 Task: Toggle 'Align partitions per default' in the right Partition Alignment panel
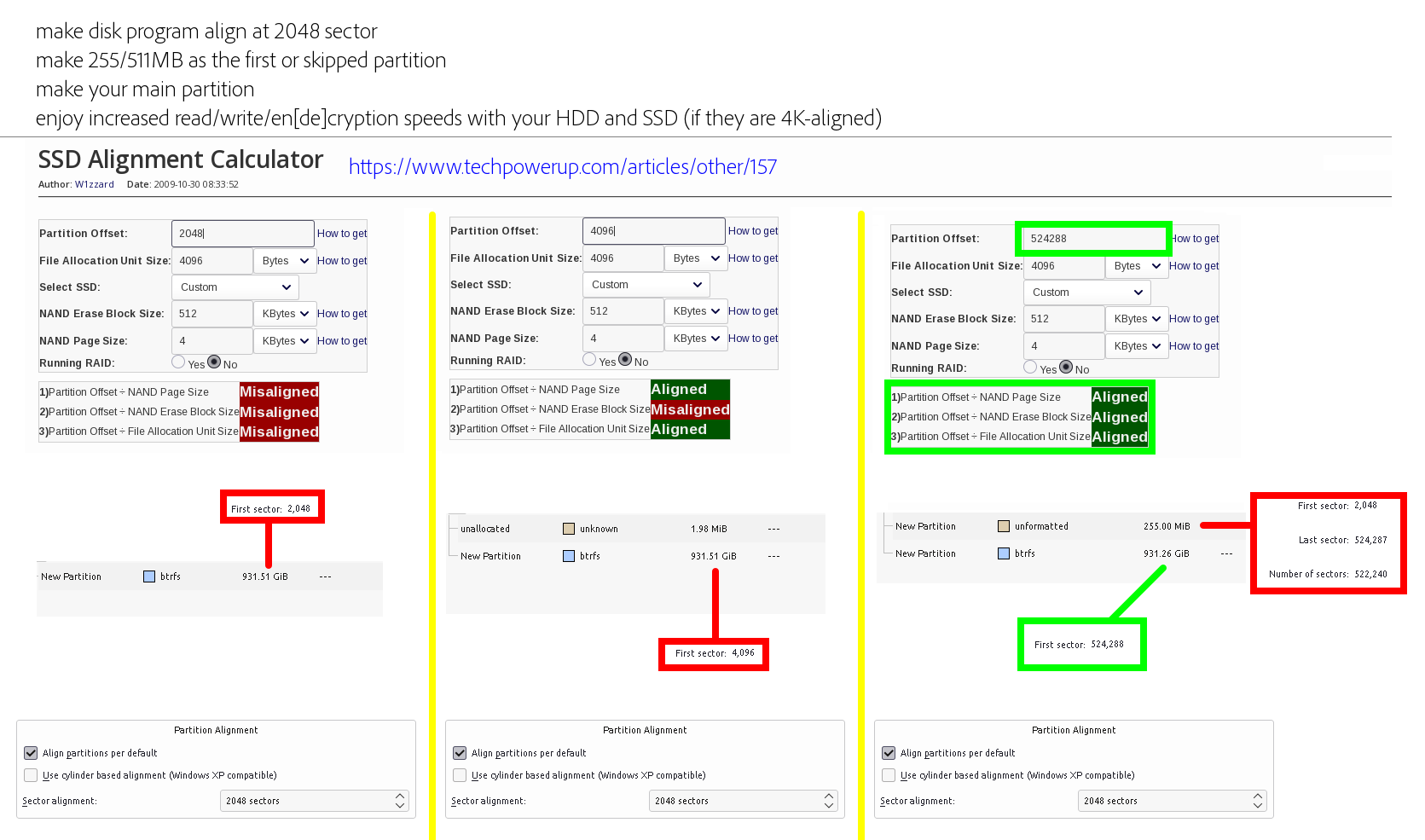(x=889, y=753)
